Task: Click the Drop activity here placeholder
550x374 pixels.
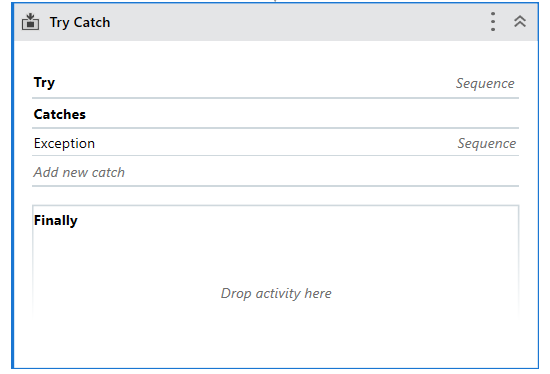Action: pos(276,293)
